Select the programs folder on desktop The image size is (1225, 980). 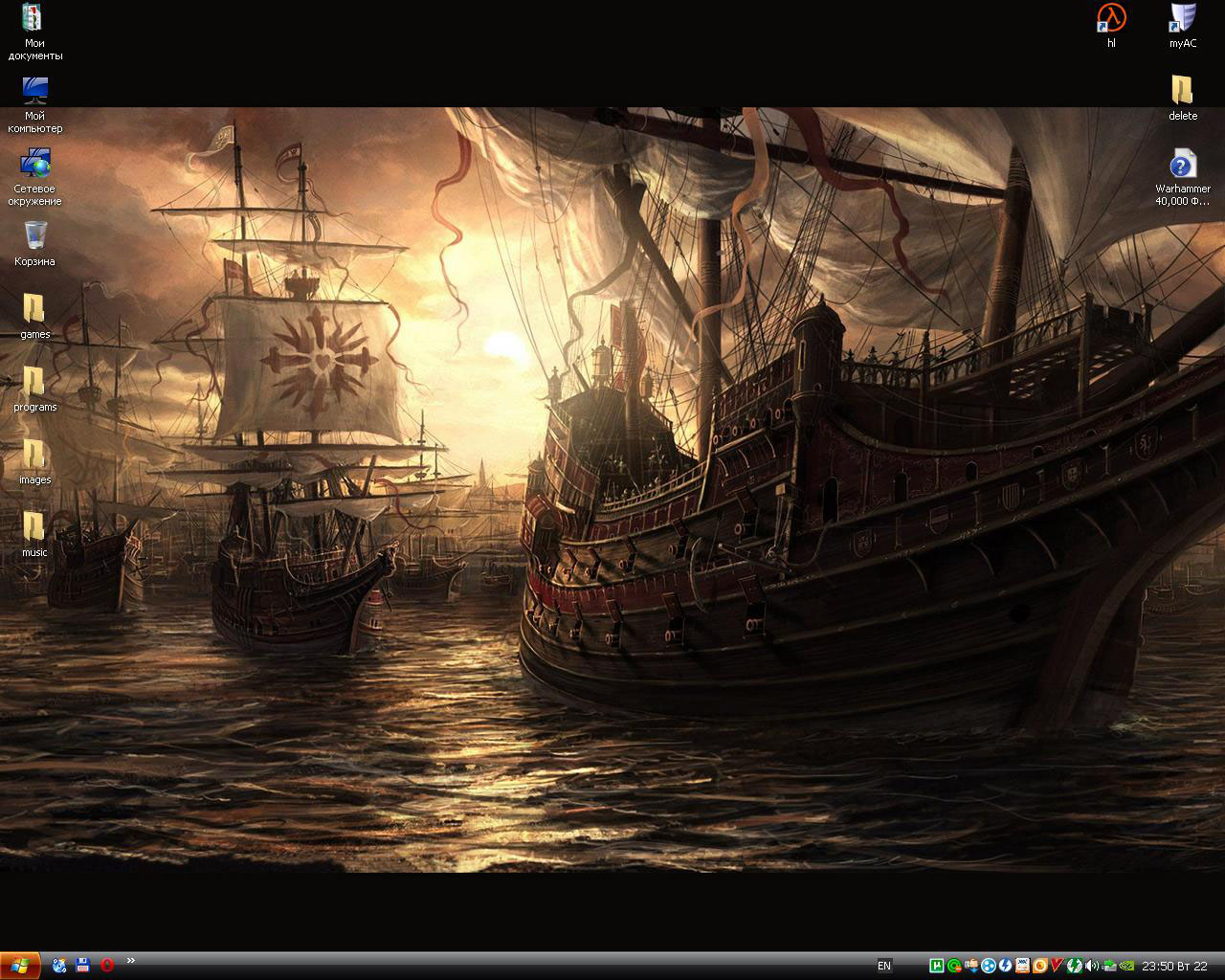coord(34,389)
